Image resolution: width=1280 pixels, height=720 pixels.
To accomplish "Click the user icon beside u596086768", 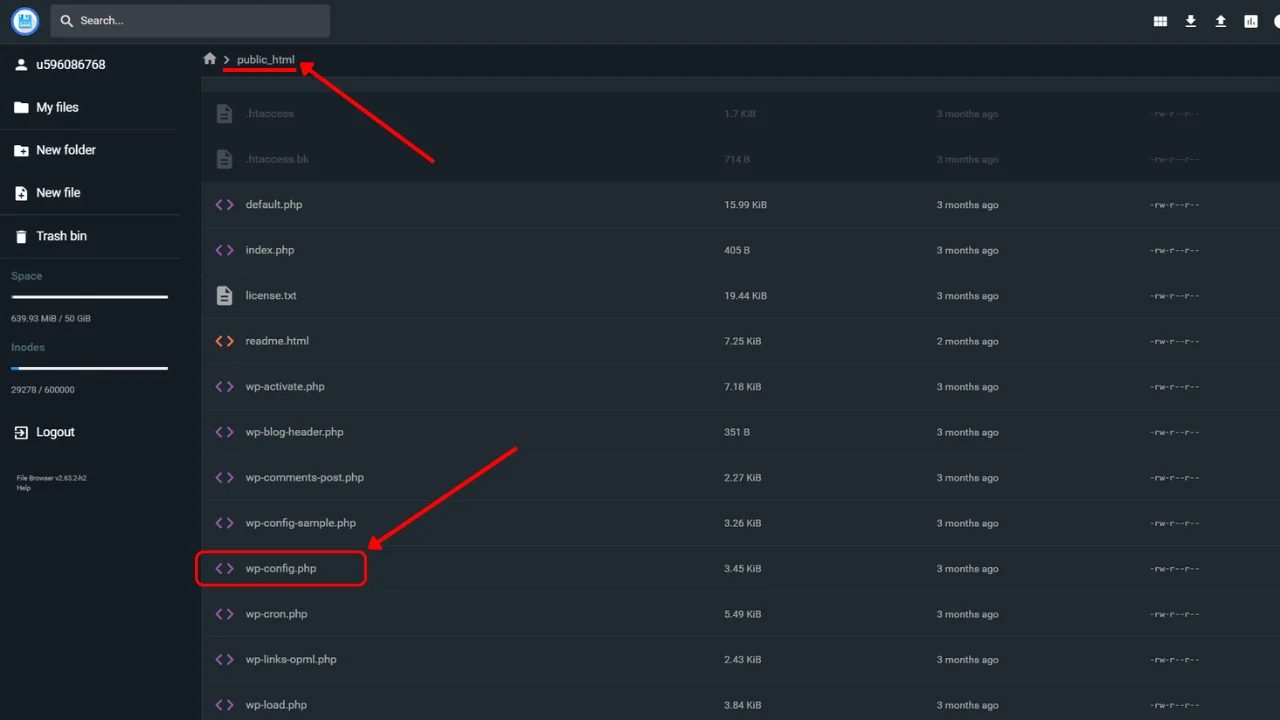I will click(x=21, y=65).
